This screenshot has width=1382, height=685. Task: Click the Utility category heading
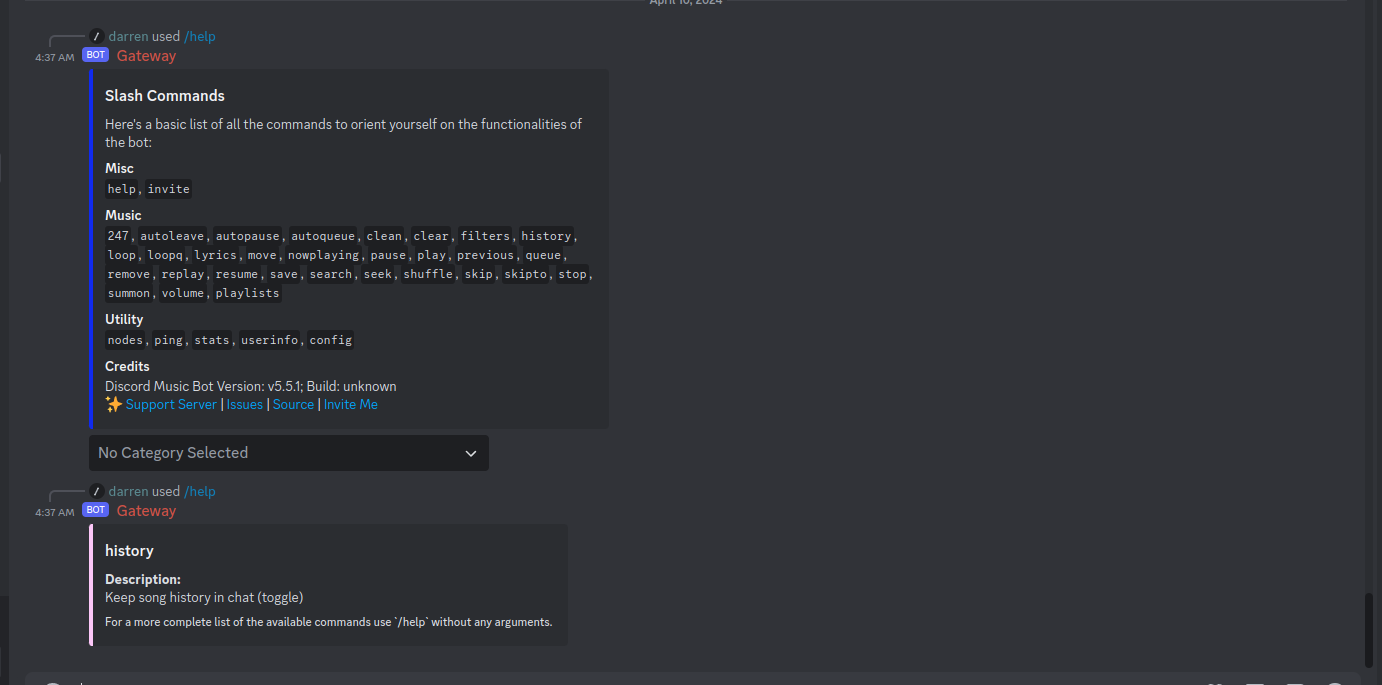coord(124,319)
